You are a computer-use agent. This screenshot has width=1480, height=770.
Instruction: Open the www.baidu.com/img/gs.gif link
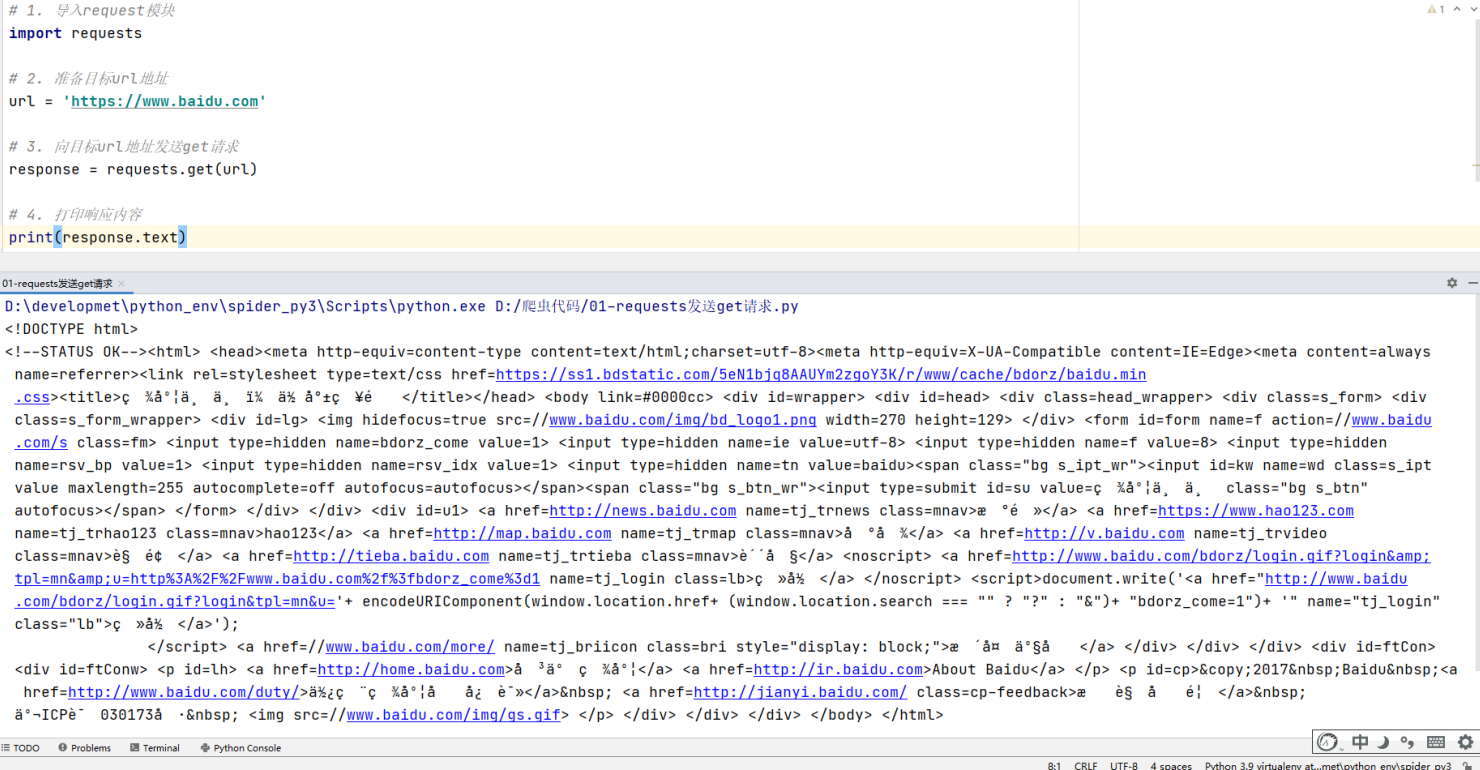tap(453, 715)
